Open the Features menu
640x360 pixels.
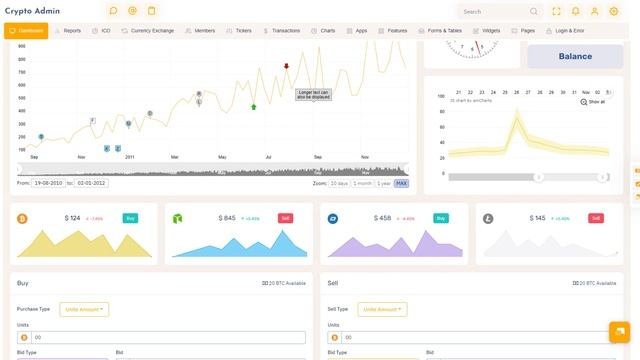coord(393,31)
